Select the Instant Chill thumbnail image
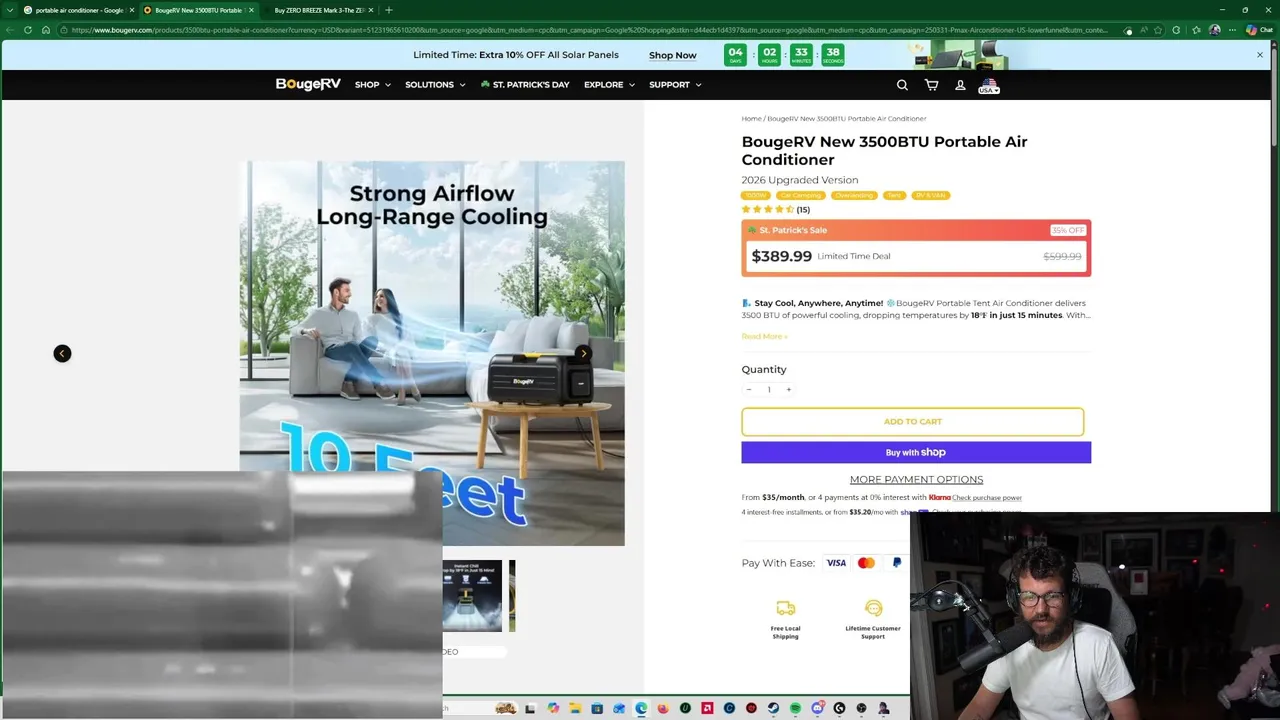The image size is (1280, 720). pos(472,596)
